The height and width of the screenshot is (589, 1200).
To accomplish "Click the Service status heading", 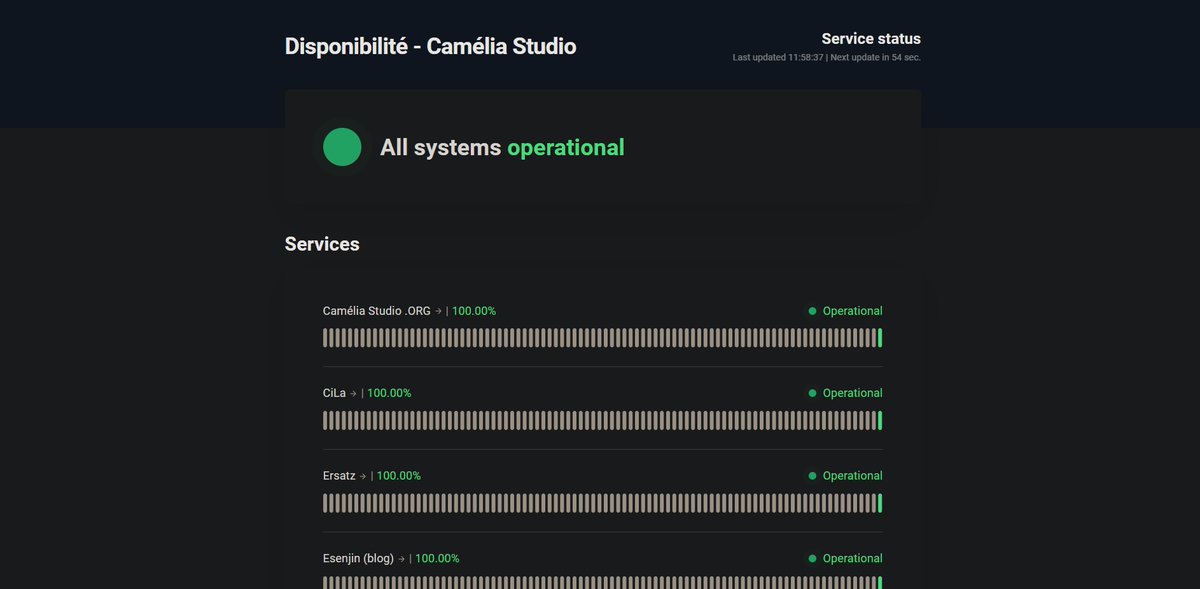I will point(871,39).
